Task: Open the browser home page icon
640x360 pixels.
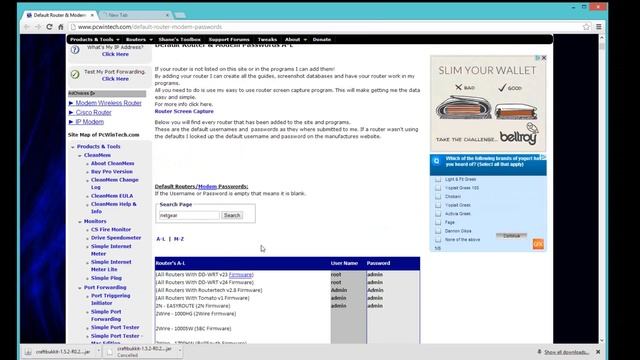Action: click(x=60, y=27)
